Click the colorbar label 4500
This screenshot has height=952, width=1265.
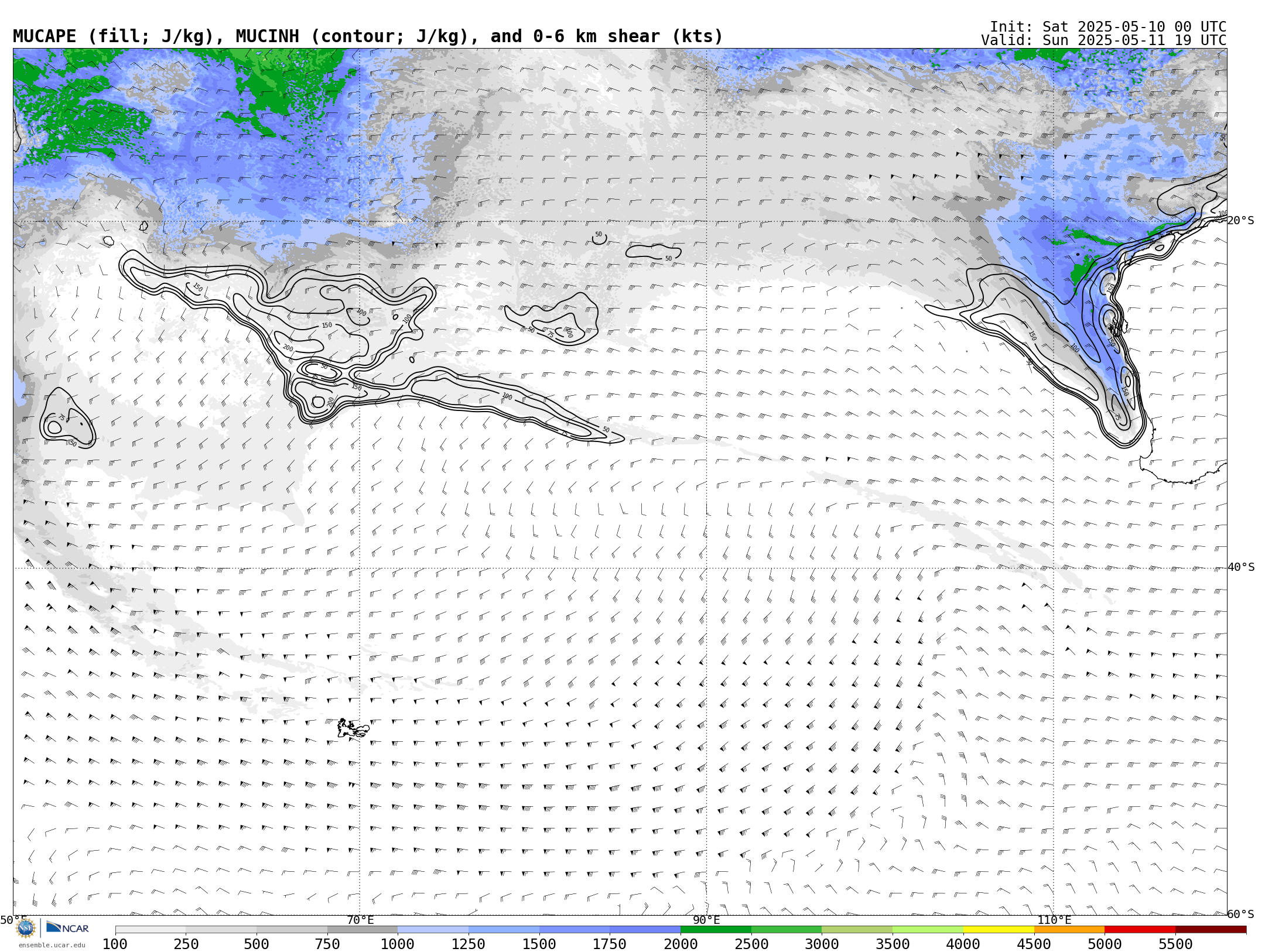[x=1034, y=944]
